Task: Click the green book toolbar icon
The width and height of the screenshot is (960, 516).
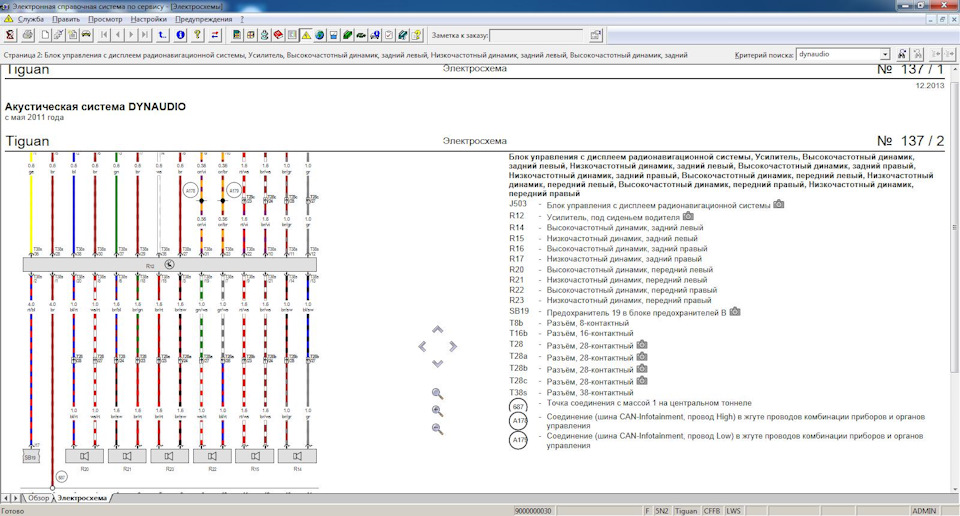Action: coord(347,35)
